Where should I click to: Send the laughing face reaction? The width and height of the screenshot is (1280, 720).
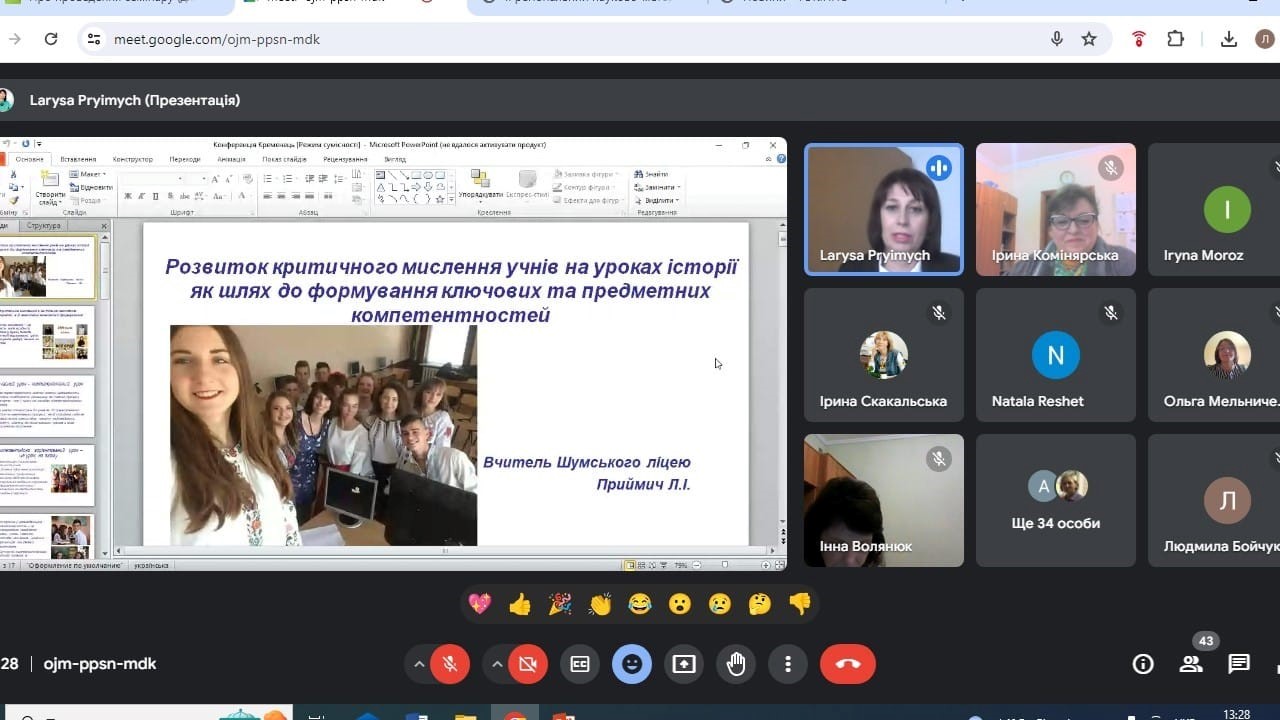pos(640,604)
